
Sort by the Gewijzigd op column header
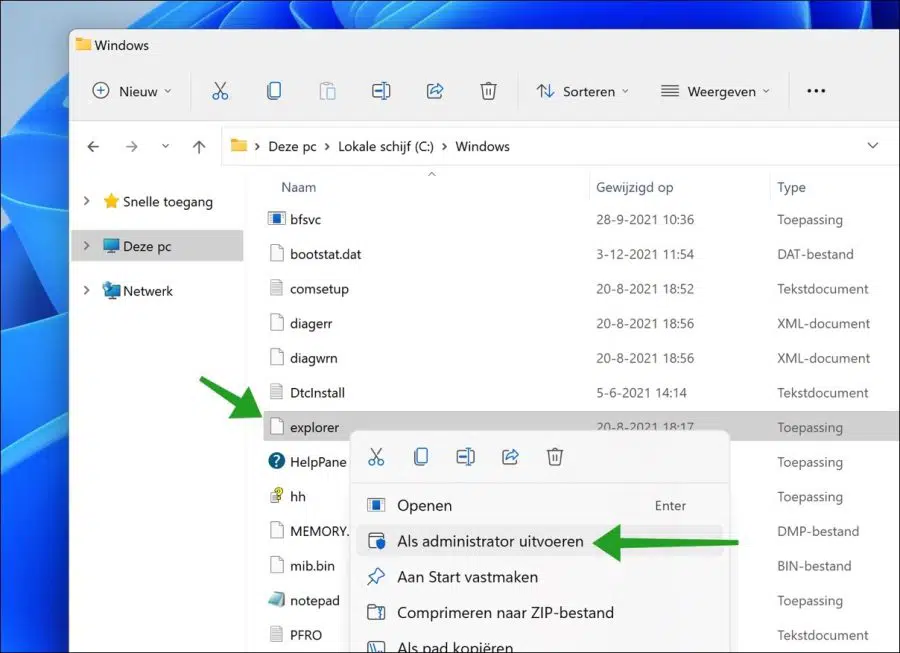[x=634, y=187]
